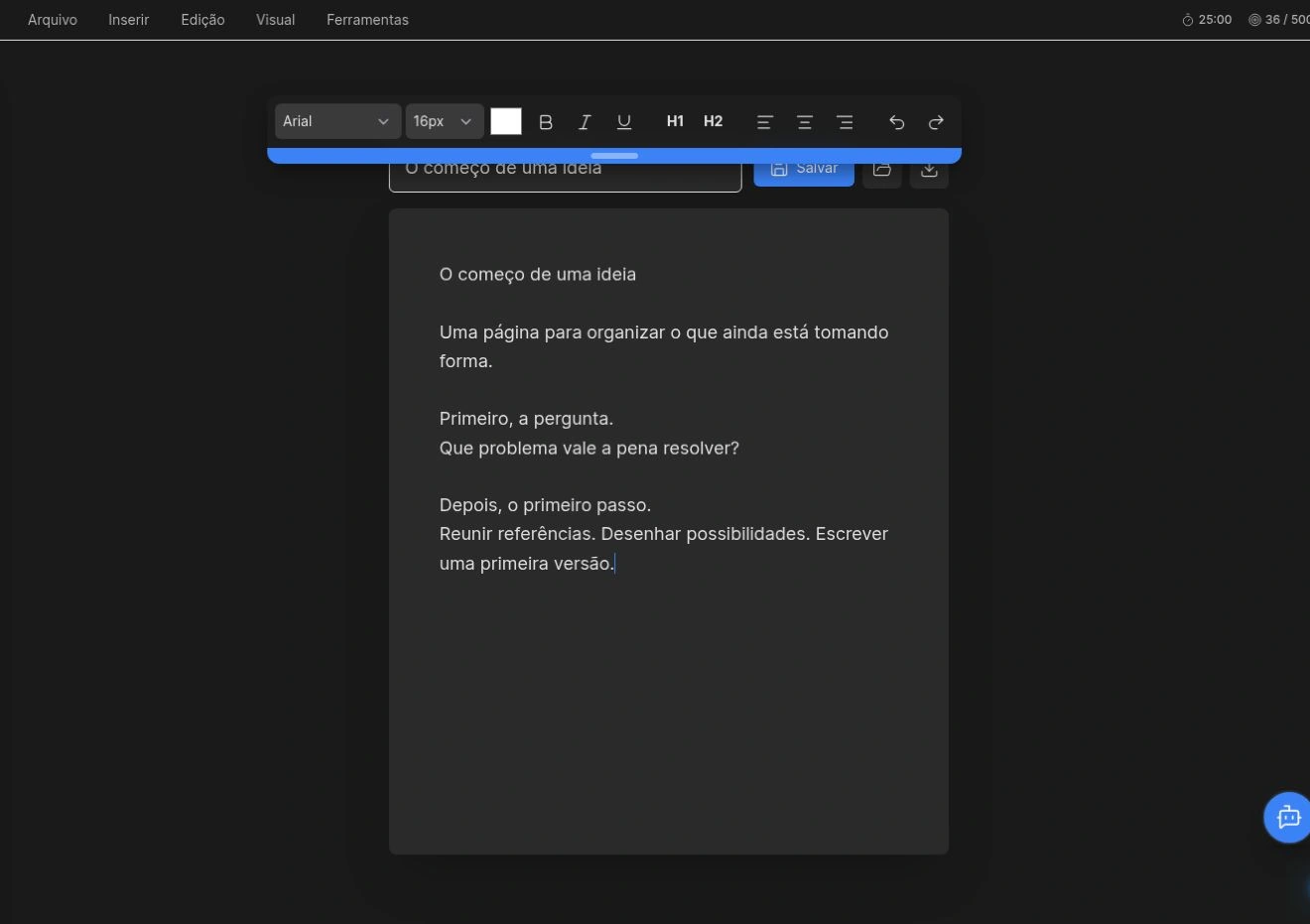The width and height of the screenshot is (1310, 924).
Task: Apply the H1 heading style
Action: pos(675,121)
